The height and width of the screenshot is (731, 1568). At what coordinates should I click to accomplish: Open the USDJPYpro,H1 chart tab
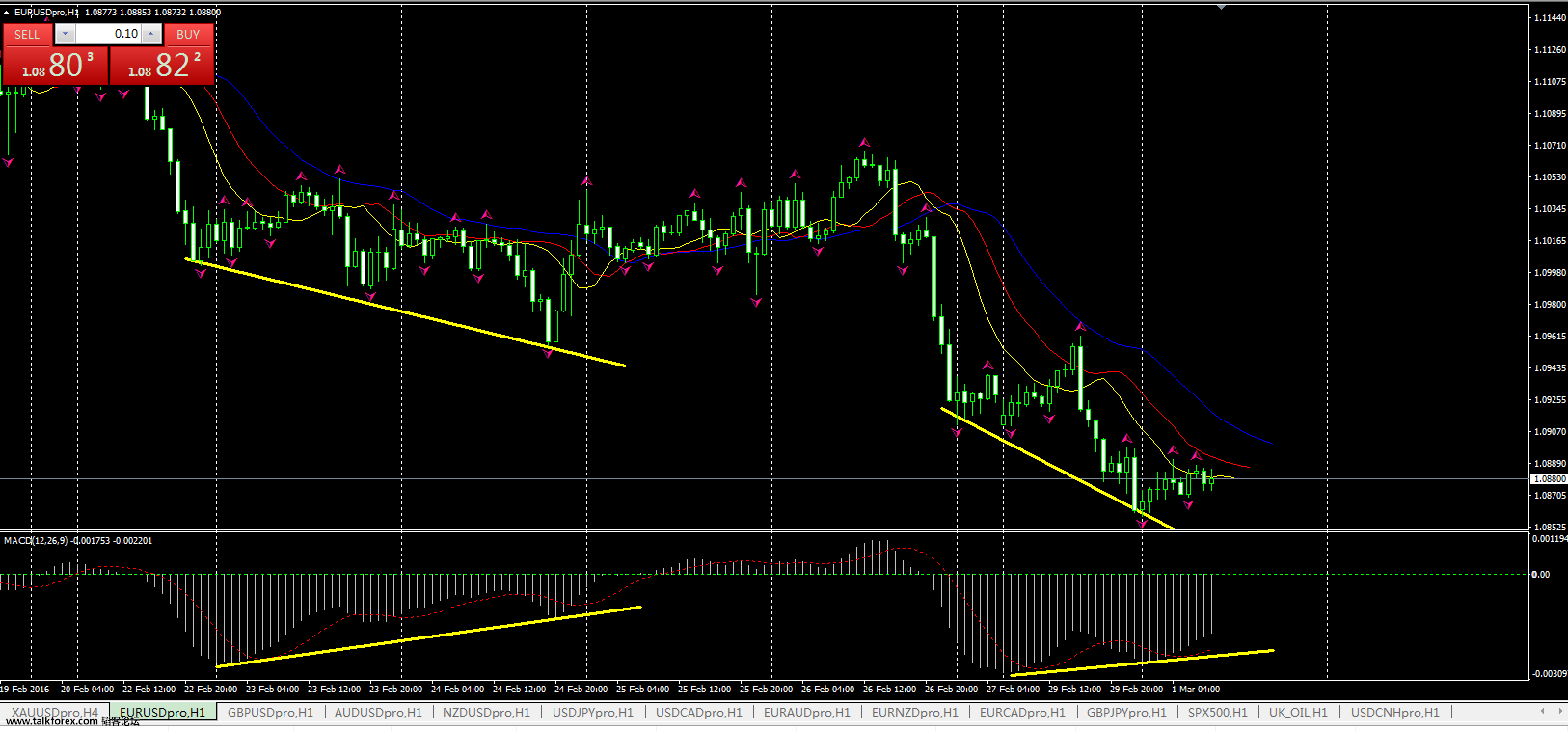click(593, 713)
